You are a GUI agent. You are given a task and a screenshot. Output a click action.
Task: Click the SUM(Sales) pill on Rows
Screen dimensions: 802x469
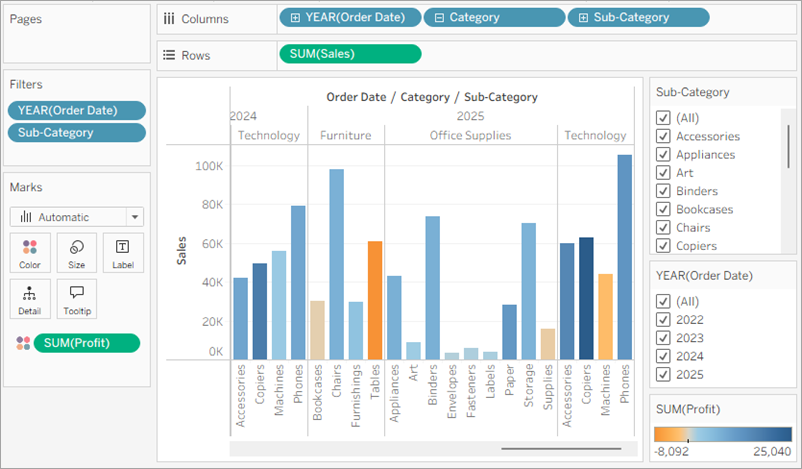tap(350, 54)
